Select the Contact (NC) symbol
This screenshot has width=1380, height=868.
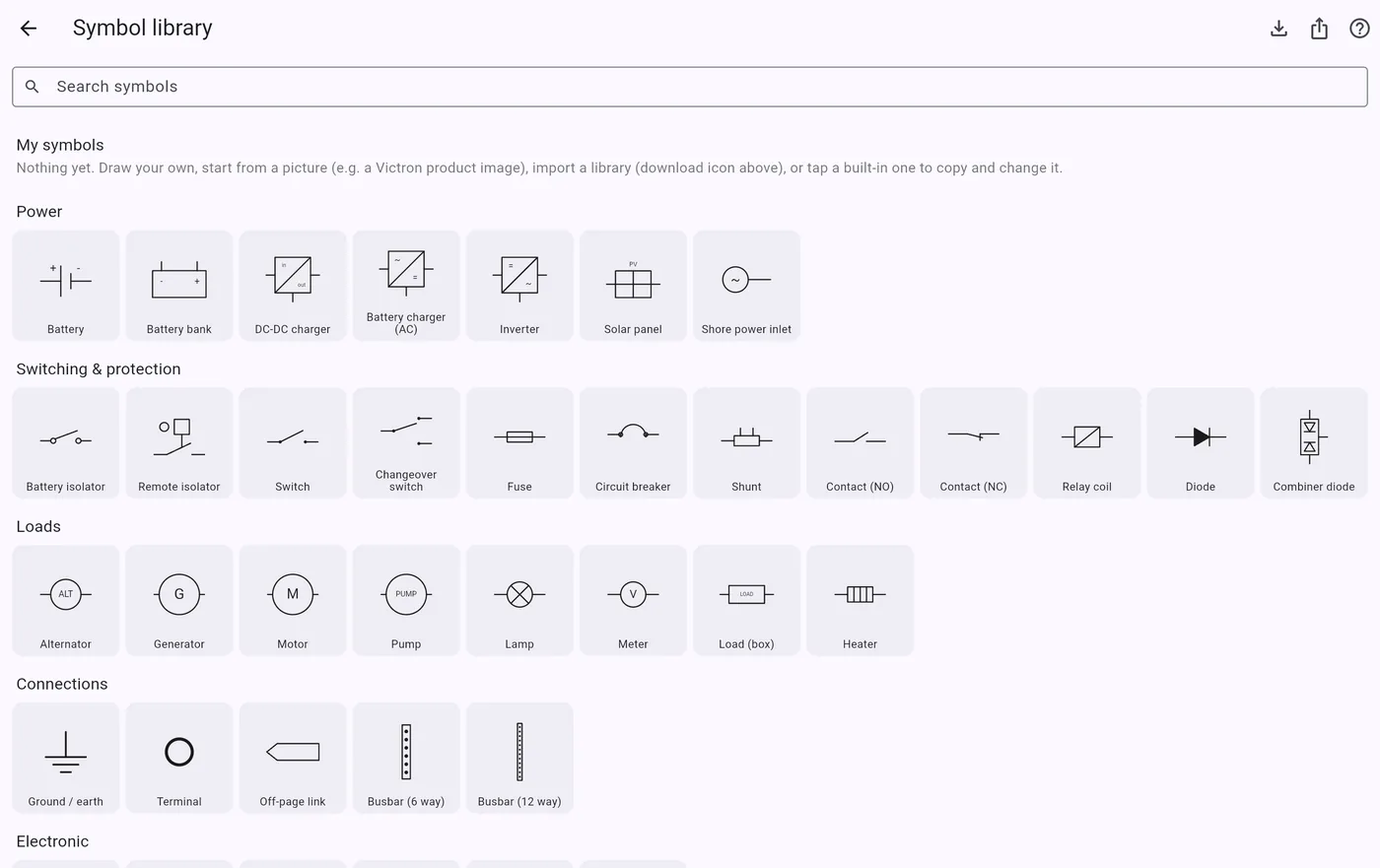(x=974, y=443)
